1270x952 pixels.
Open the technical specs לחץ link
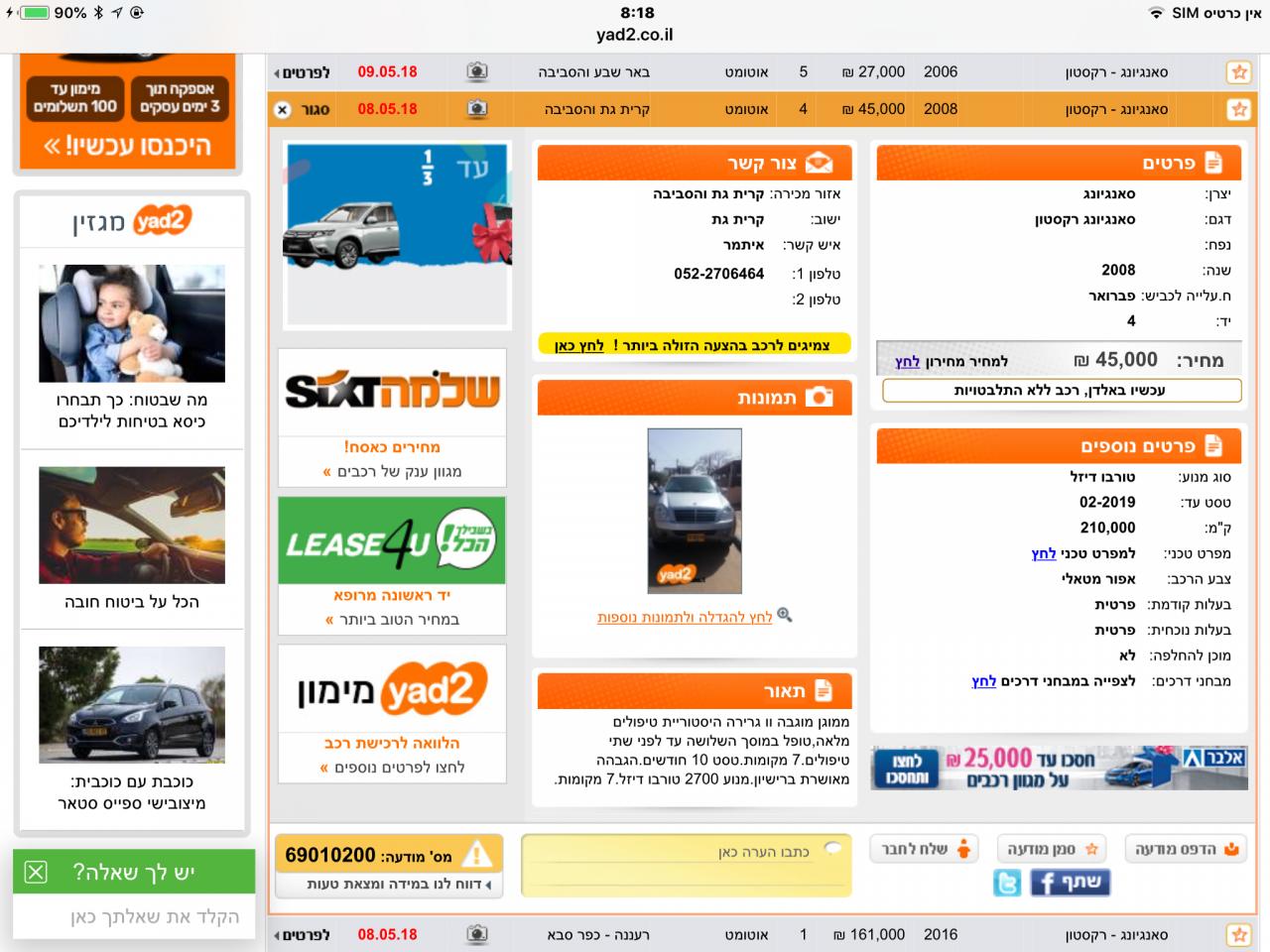click(x=1043, y=553)
